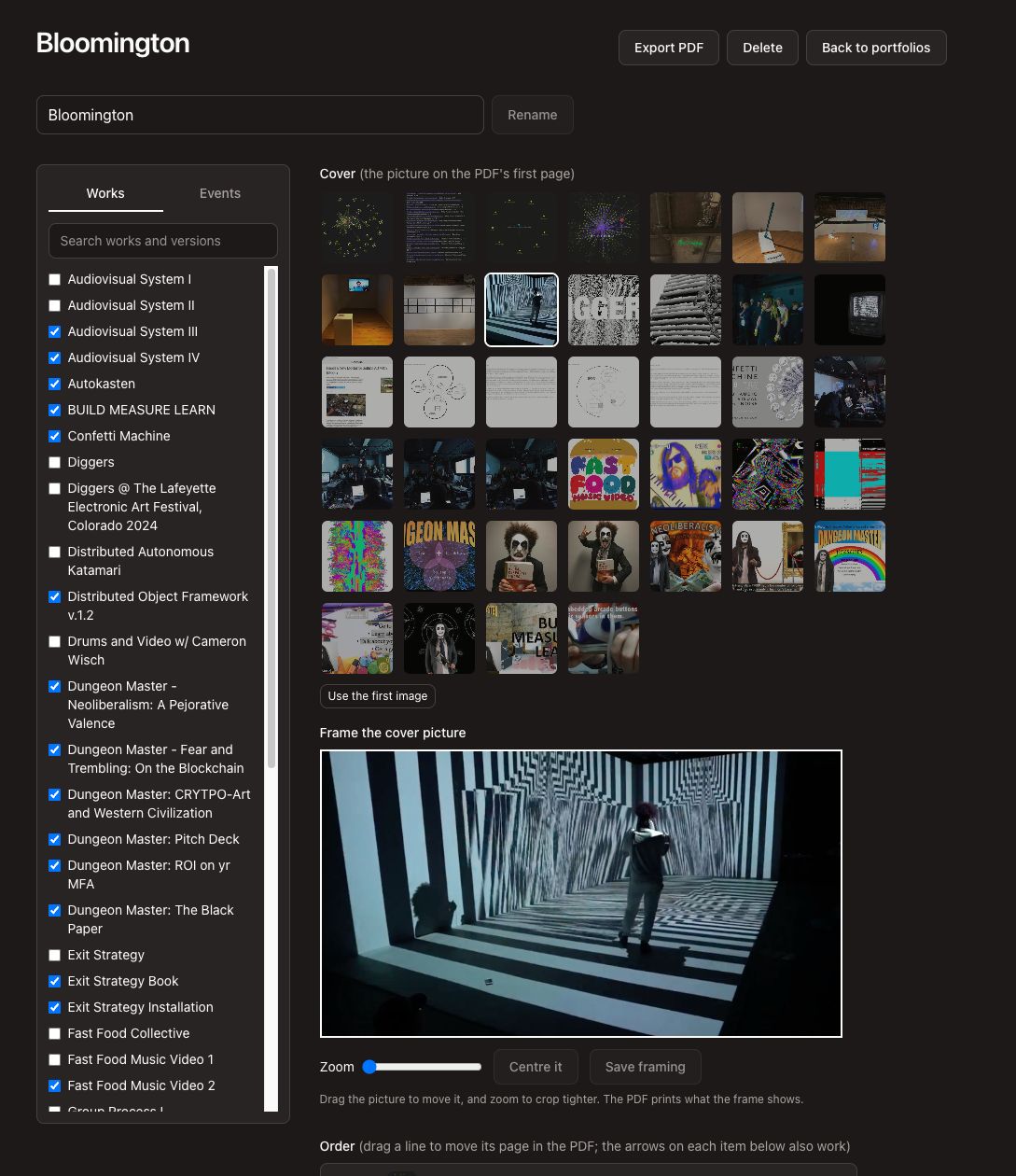Save the cover framing
The image size is (1016, 1176).
(646, 1067)
